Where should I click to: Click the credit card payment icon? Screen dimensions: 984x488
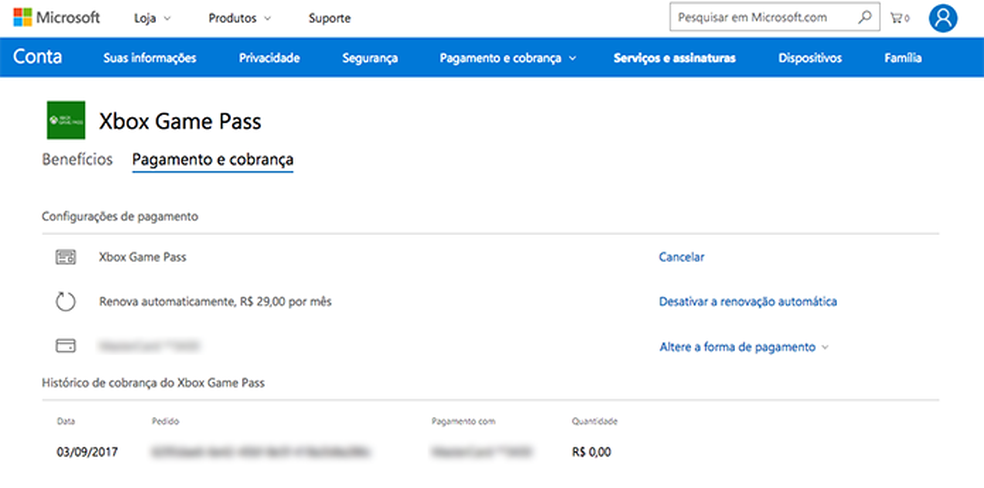point(65,346)
